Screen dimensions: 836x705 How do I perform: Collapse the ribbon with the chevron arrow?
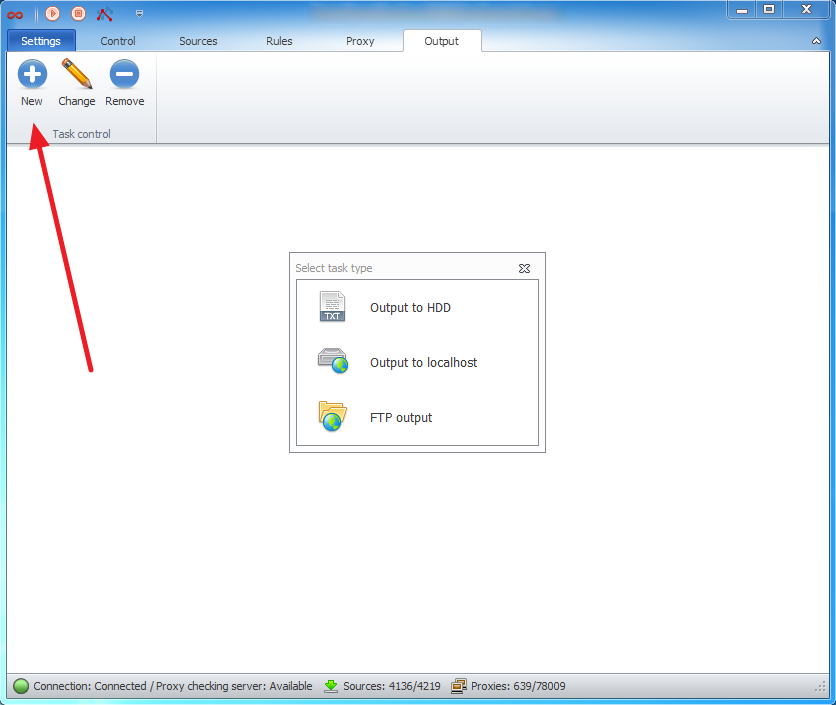coord(816,41)
